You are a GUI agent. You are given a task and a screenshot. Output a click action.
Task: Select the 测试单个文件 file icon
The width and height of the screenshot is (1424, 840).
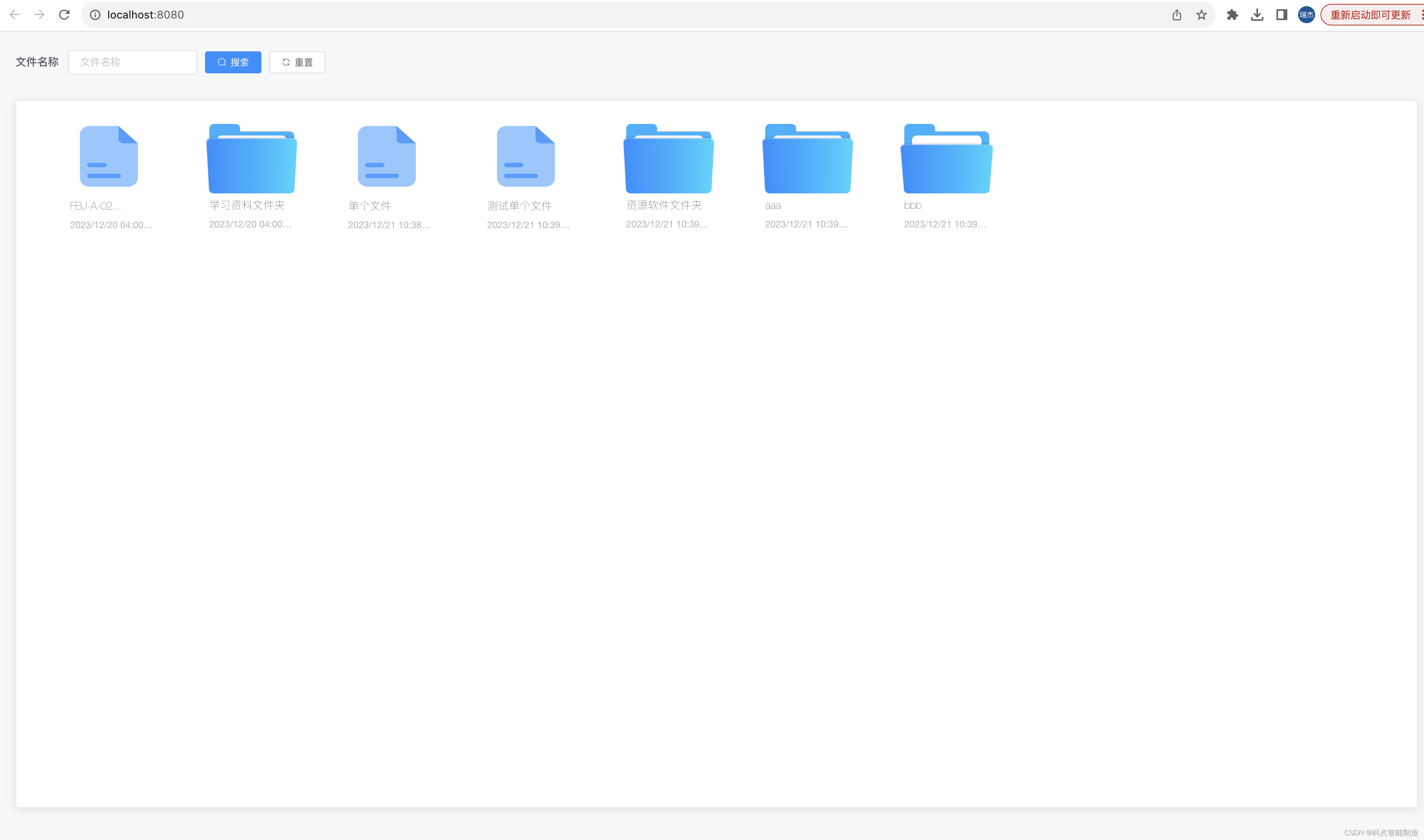coord(525,156)
